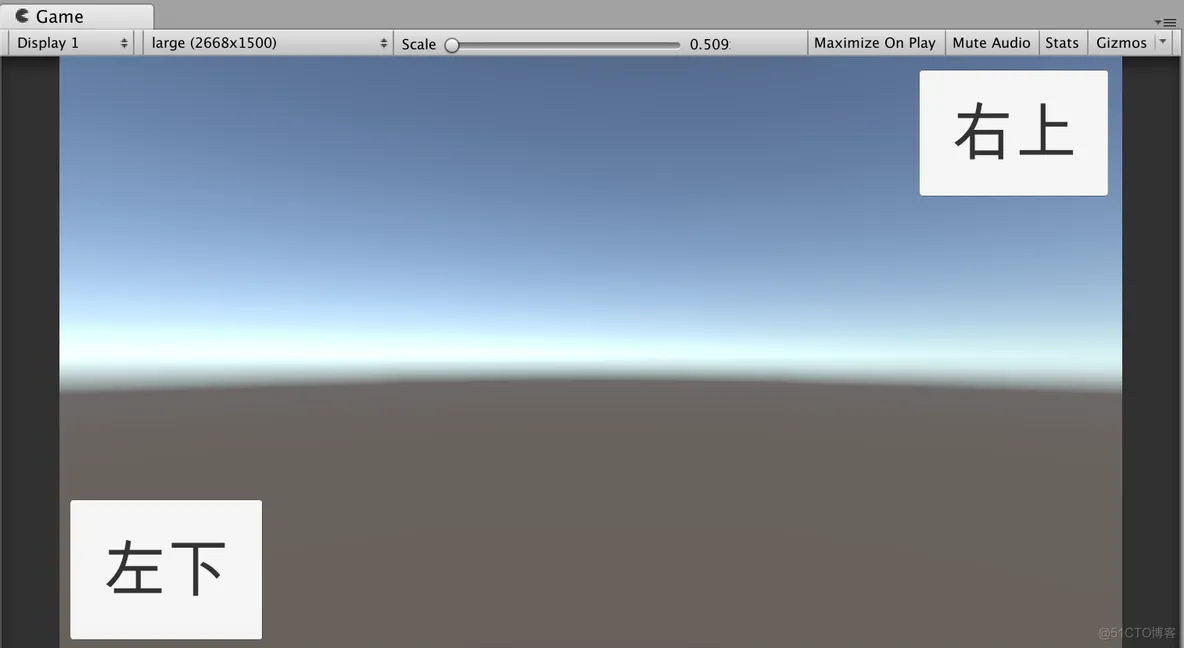
Task: Click the Unity icon on Game tab
Action: coord(23,16)
